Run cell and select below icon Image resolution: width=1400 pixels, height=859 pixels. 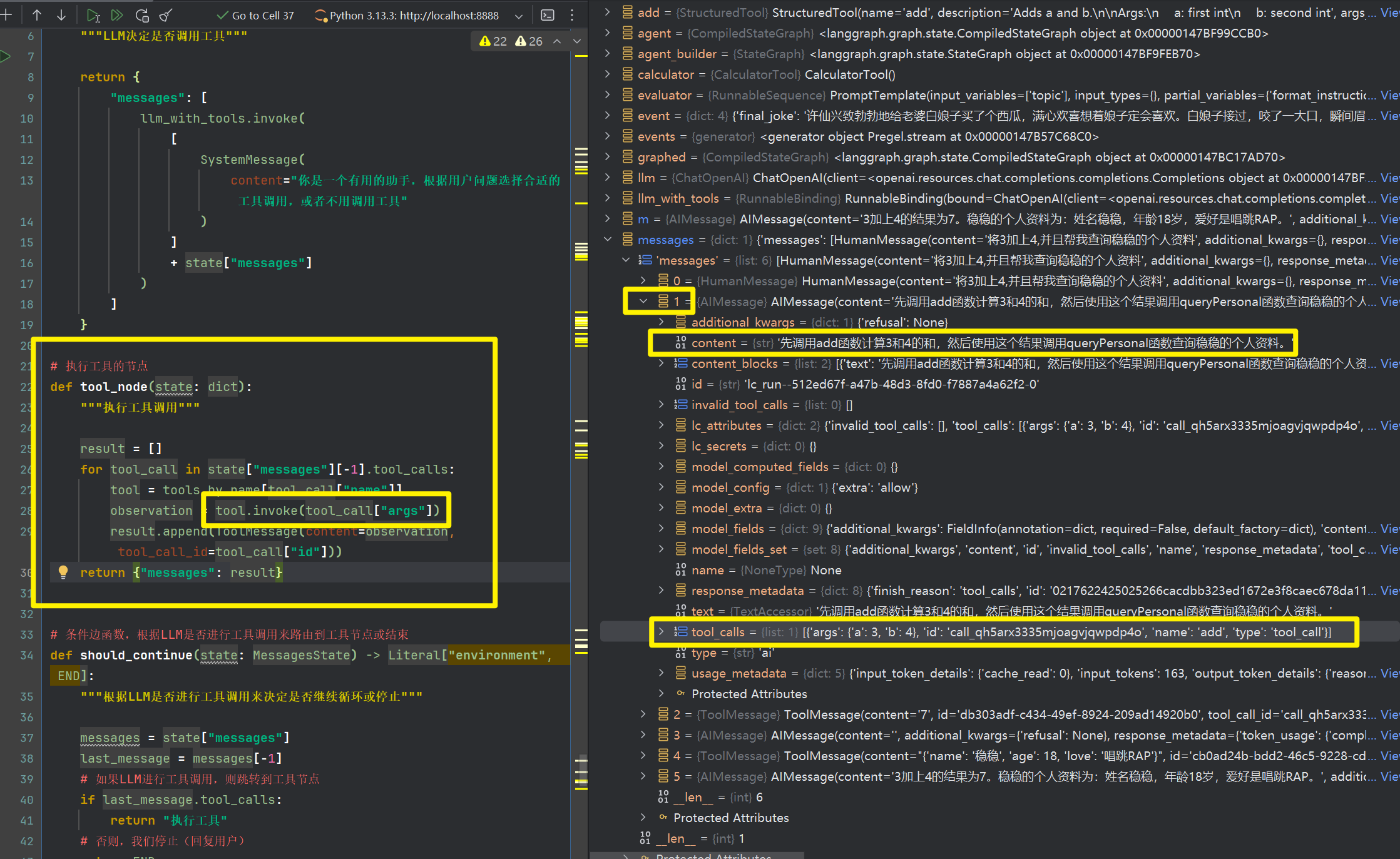click(x=93, y=15)
